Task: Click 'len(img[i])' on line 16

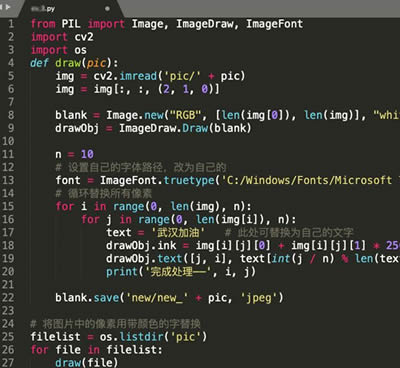Action: (233, 220)
